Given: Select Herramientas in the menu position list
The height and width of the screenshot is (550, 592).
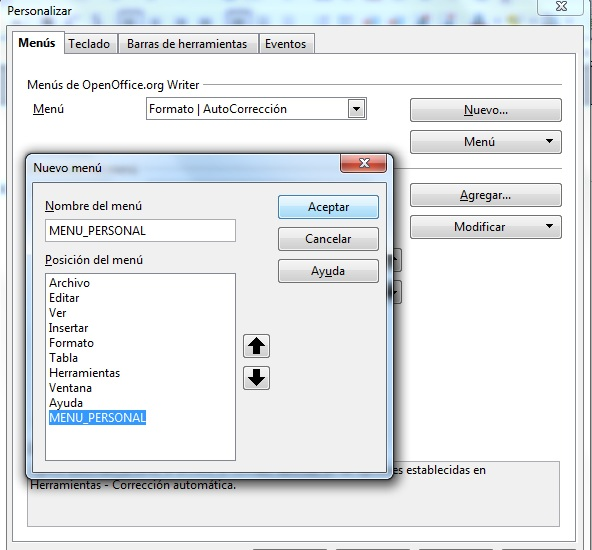Looking at the screenshot, I should tap(85, 373).
